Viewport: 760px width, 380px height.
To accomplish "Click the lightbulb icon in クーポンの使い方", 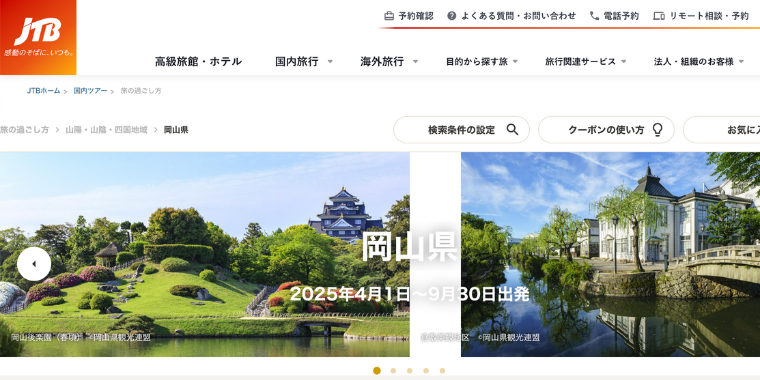I will 657,129.
